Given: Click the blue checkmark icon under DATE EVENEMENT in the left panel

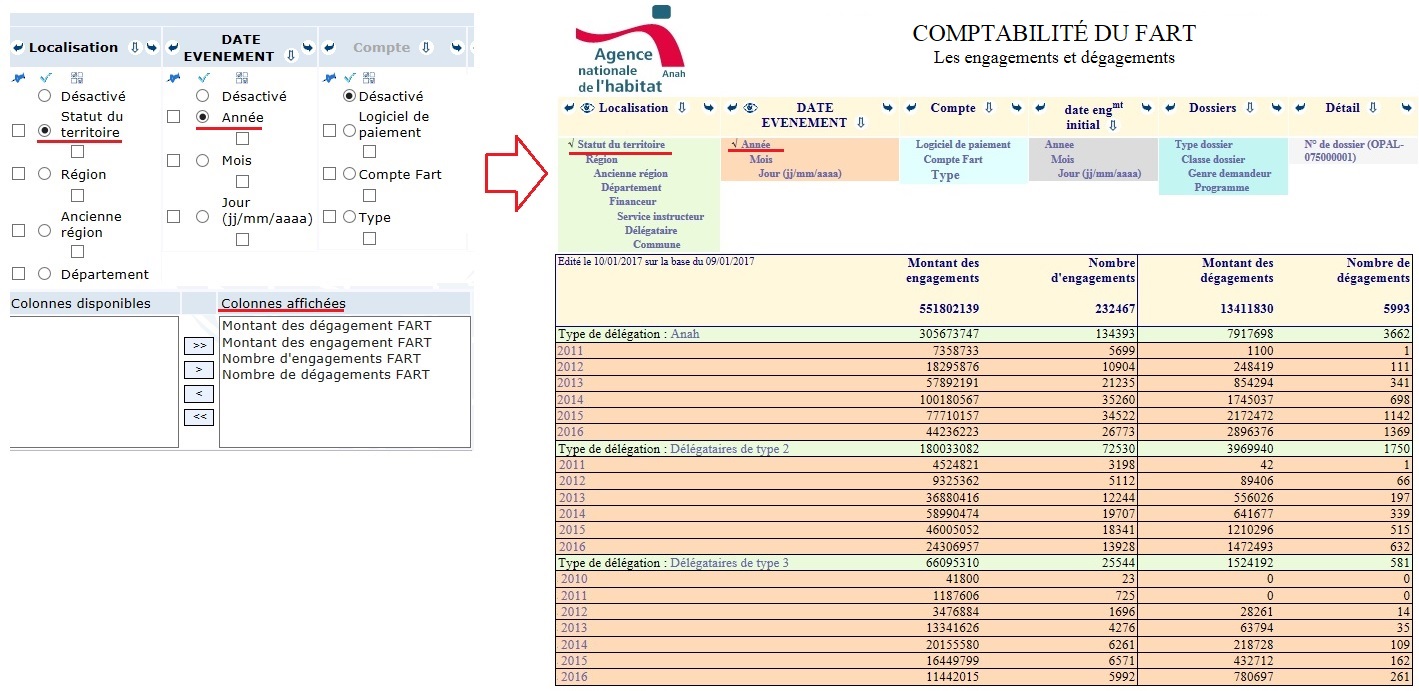Looking at the screenshot, I should tap(204, 77).
